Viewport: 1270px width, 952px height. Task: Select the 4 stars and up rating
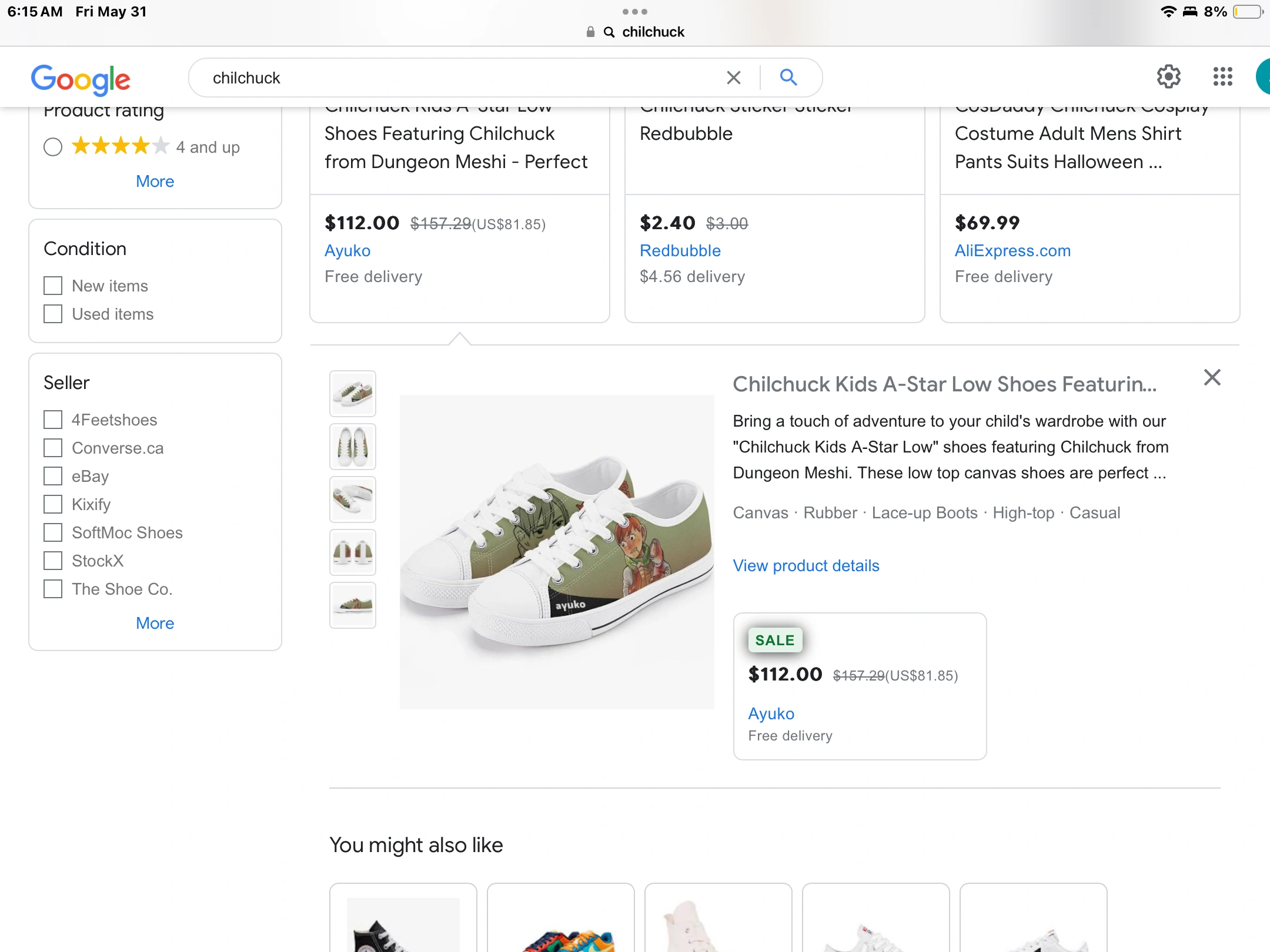53,147
